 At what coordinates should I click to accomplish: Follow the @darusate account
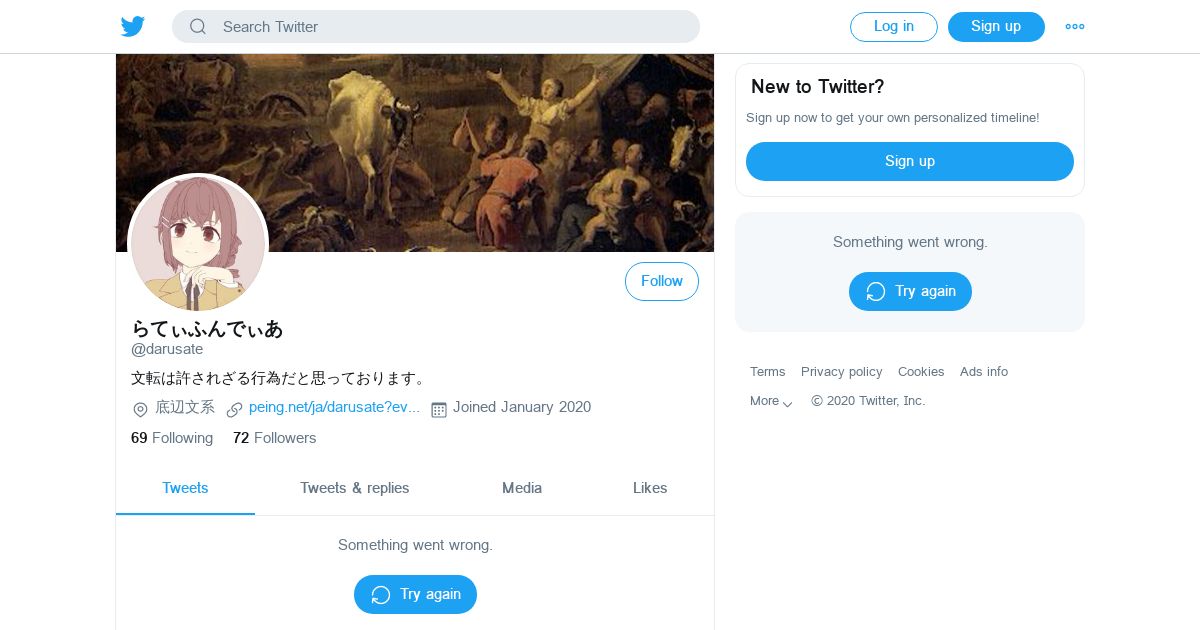(662, 281)
